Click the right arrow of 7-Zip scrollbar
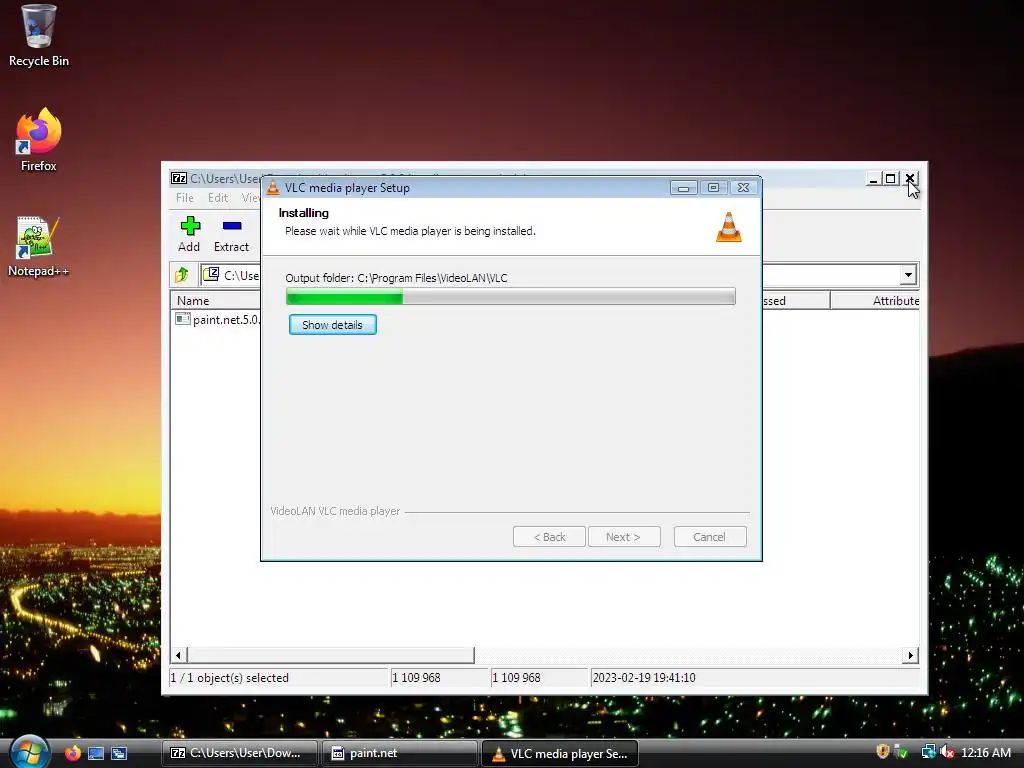This screenshot has width=1024, height=768. tap(910, 655)
